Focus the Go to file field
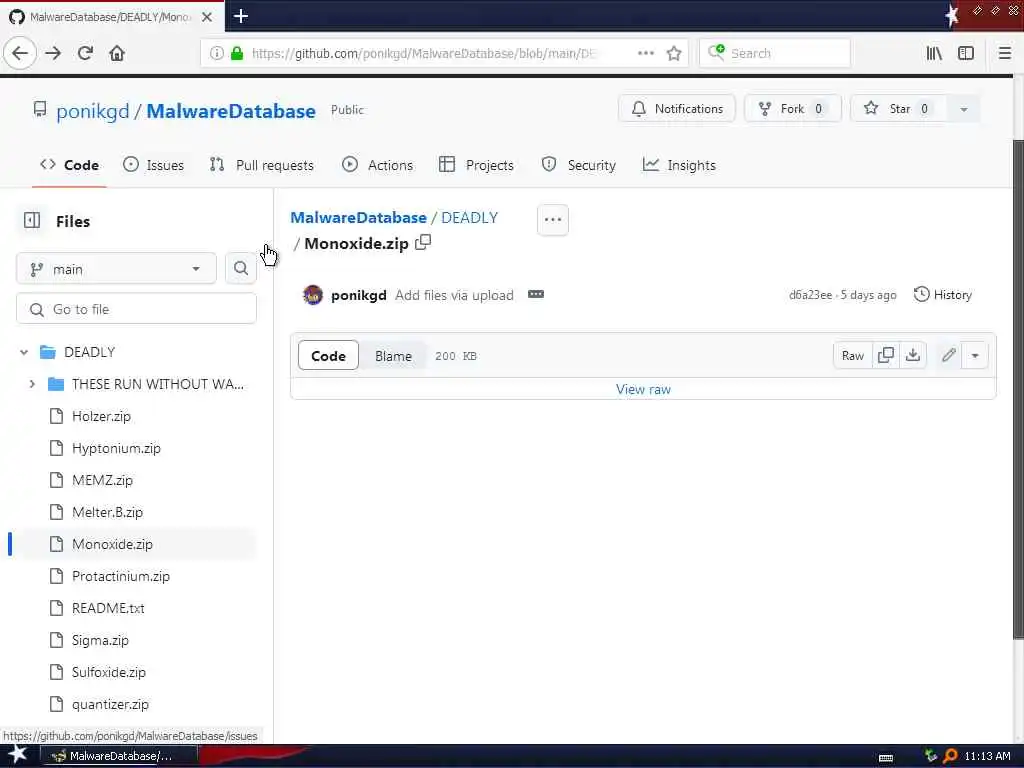The width and height of the screenshot is (1024, 768). pyautogui.click(x=136, y=309)
